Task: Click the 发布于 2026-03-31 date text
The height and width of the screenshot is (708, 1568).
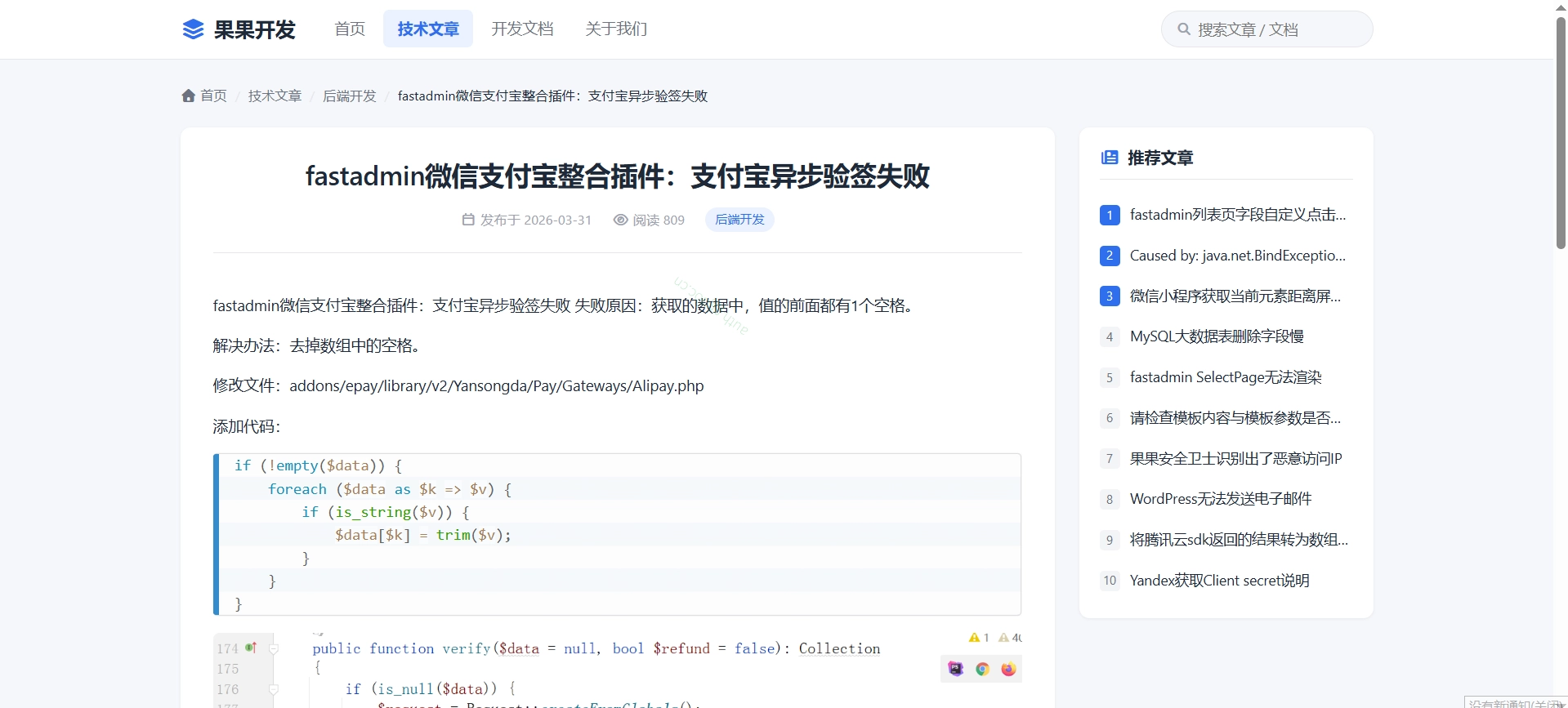Action: tap(535, 220)
